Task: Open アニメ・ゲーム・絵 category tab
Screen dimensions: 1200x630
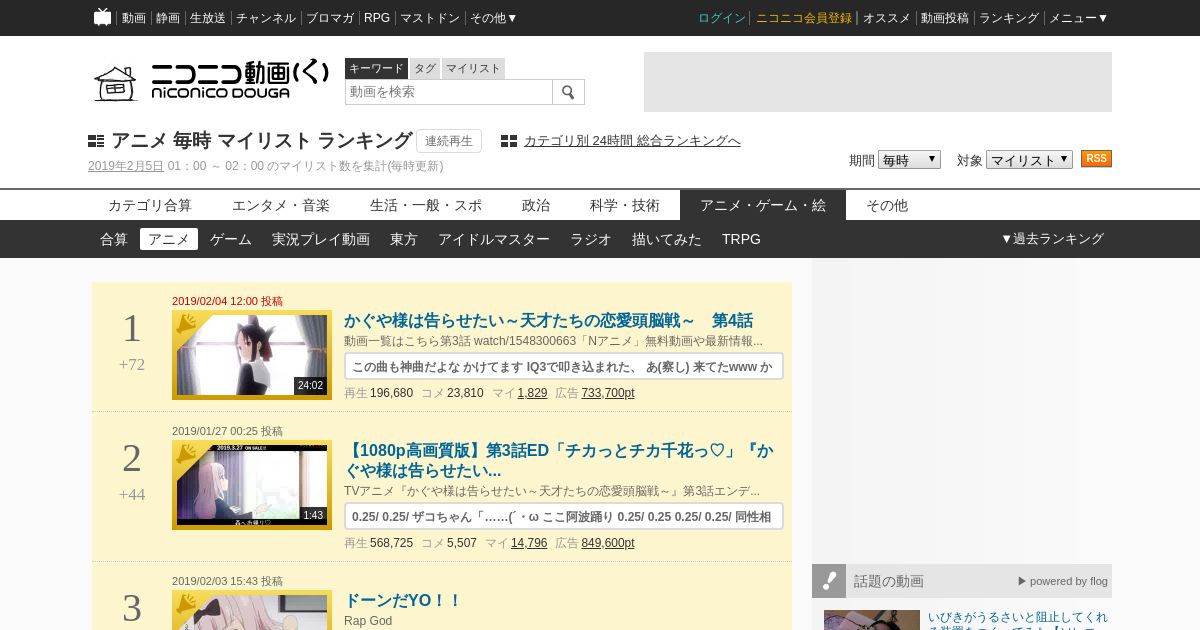Action: [x=763, y=205]
